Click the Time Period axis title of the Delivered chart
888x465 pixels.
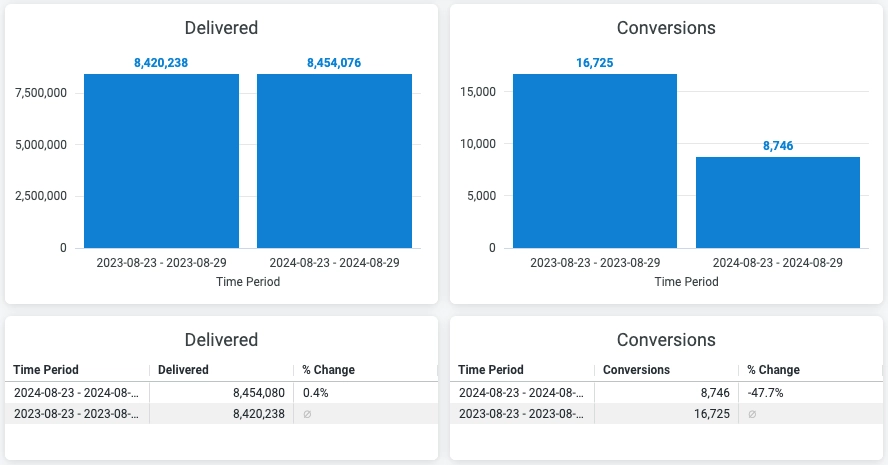click(x=248, y=281)
